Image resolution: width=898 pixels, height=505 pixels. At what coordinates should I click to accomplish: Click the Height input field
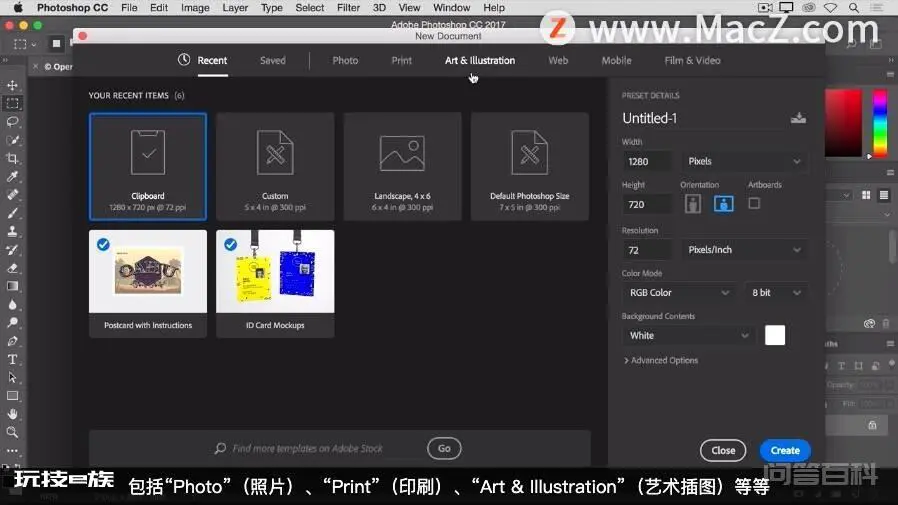[648, 204]
